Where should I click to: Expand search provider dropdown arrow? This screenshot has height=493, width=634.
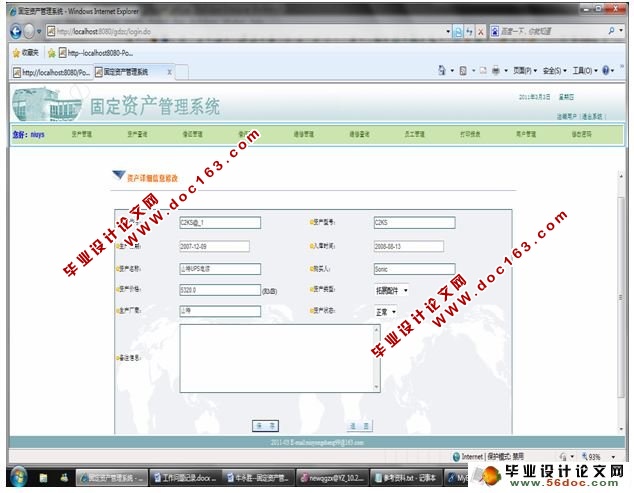coord(621,31)
